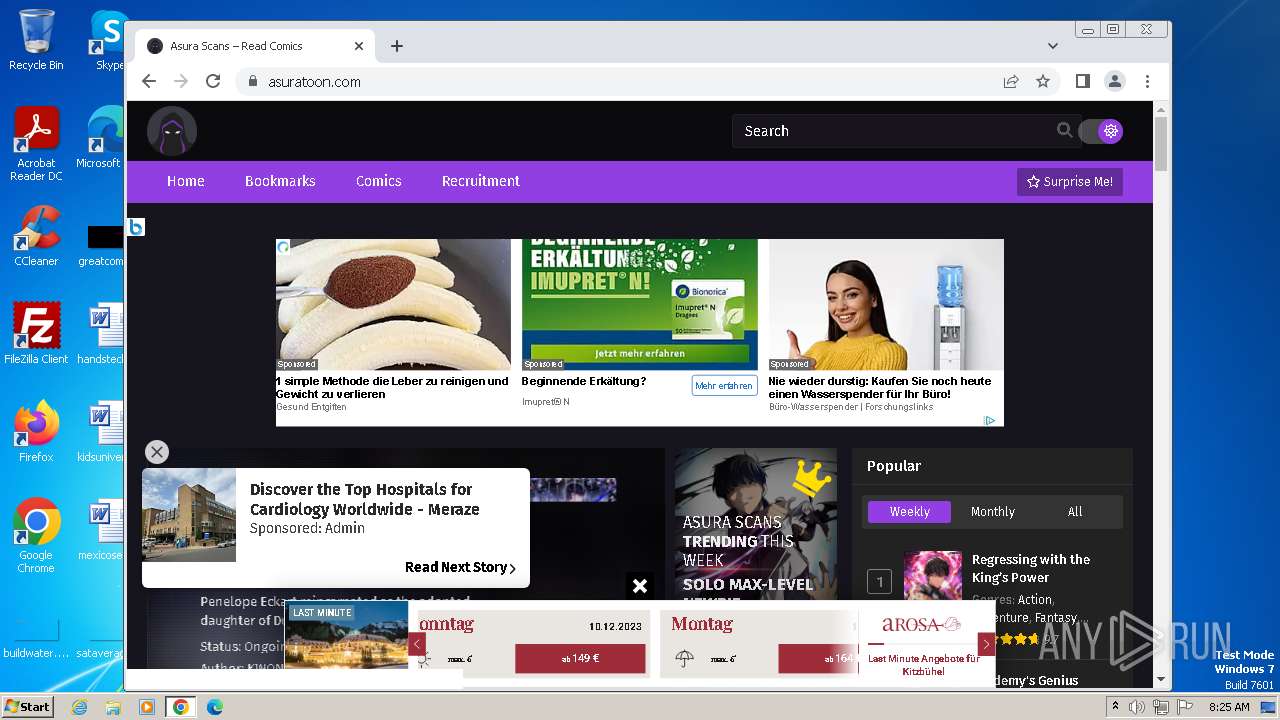Image resolution: width=1280 pixels, height=720 pixels.
Task: Open Chrome three-dot menu
Action: point(1147,81)
